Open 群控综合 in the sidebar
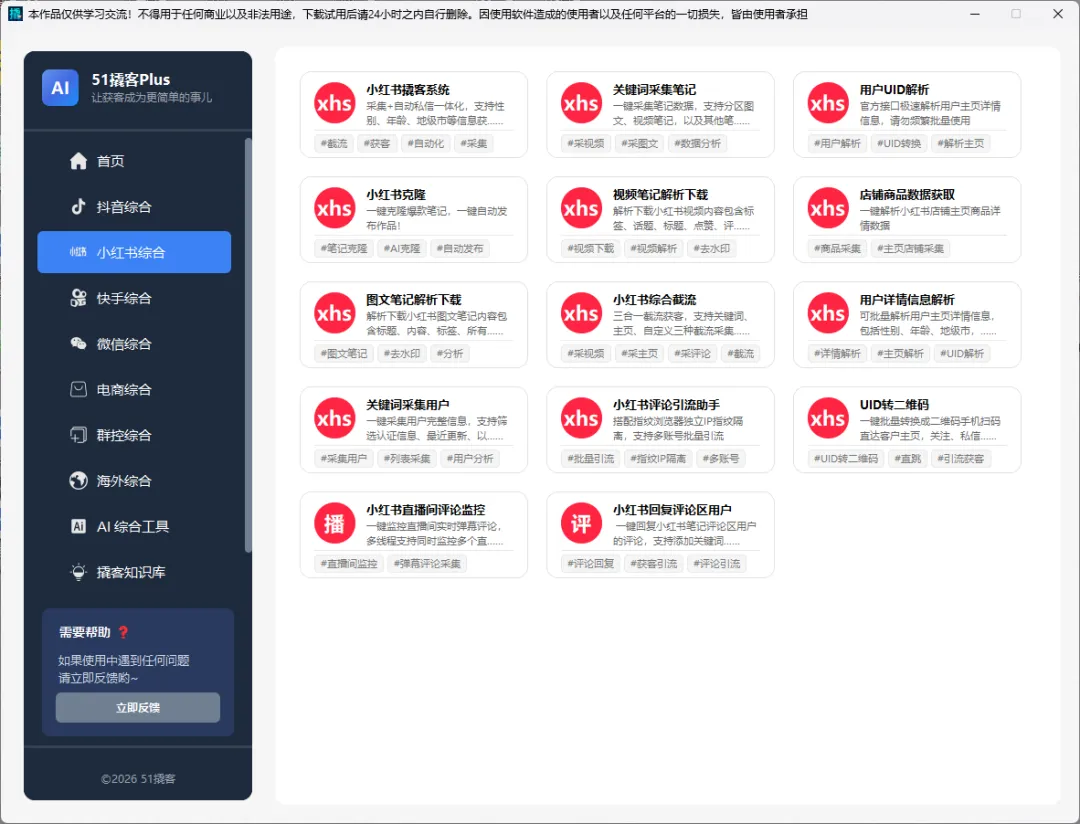The height and width of the screenshot is (824, 1080). (x=134, y=435)
